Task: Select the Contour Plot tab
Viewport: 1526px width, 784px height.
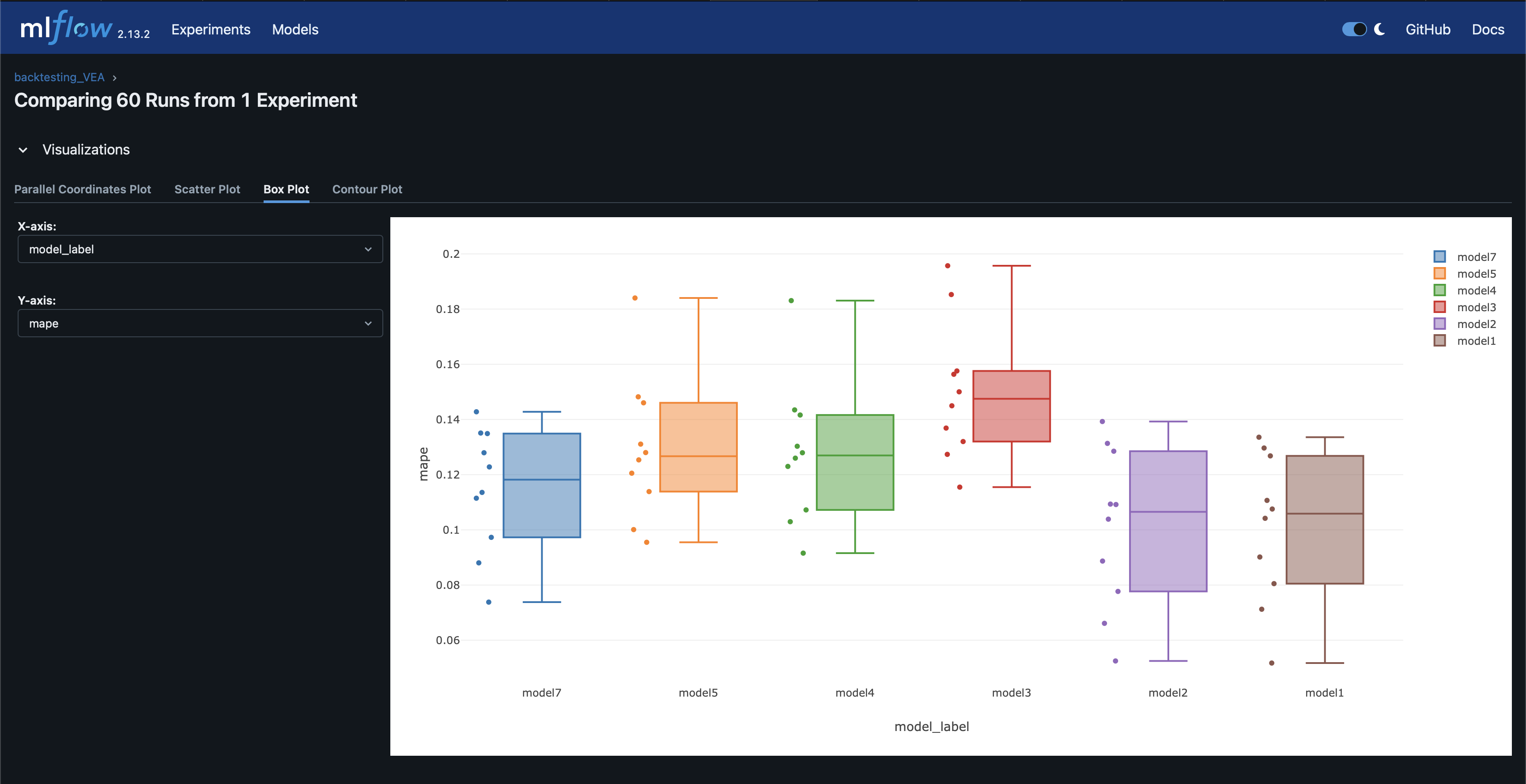Action: point(366,189)
